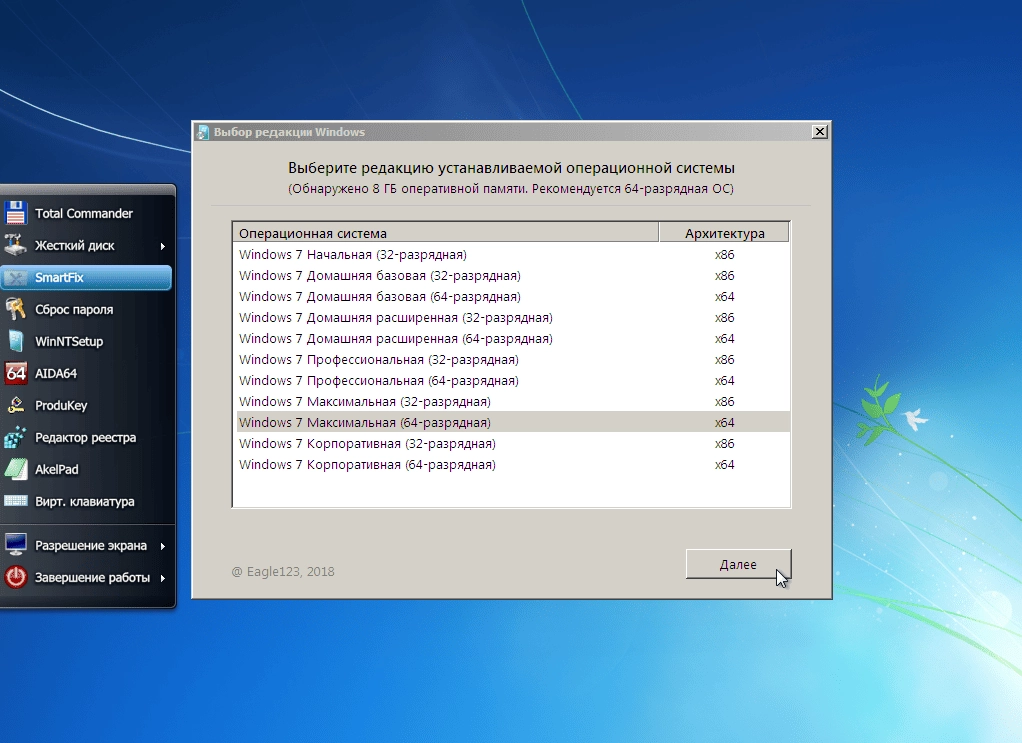The height and width of the screenshot is (743, 1022).
Task: Expand the Жесткий диск submenu arrow
Action: [x=162, y=246]
